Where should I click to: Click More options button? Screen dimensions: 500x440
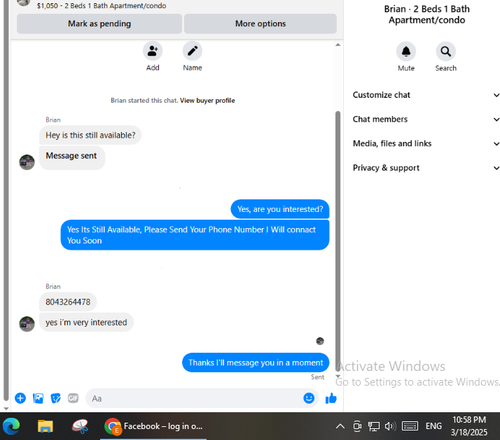(x=260, y=24)
